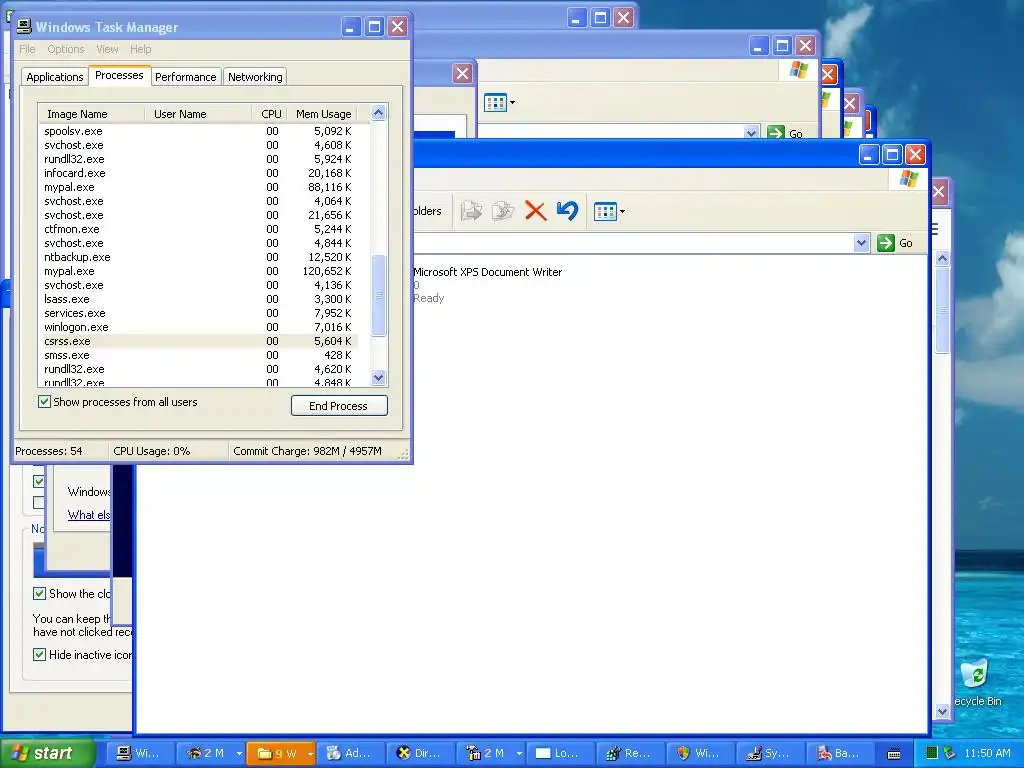Viewport: 1024px width, 768px height.
Task: Click the What els... link in the dialog
Action: coord(89,515)
